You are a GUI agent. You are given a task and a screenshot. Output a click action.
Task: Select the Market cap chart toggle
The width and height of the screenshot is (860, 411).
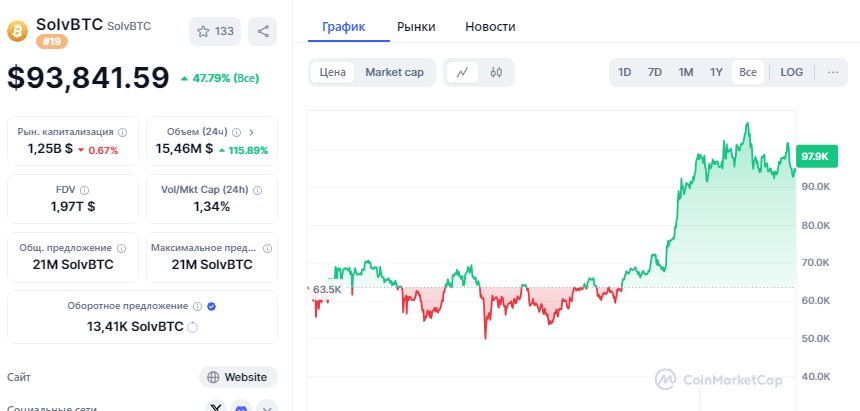click(394, 72)
